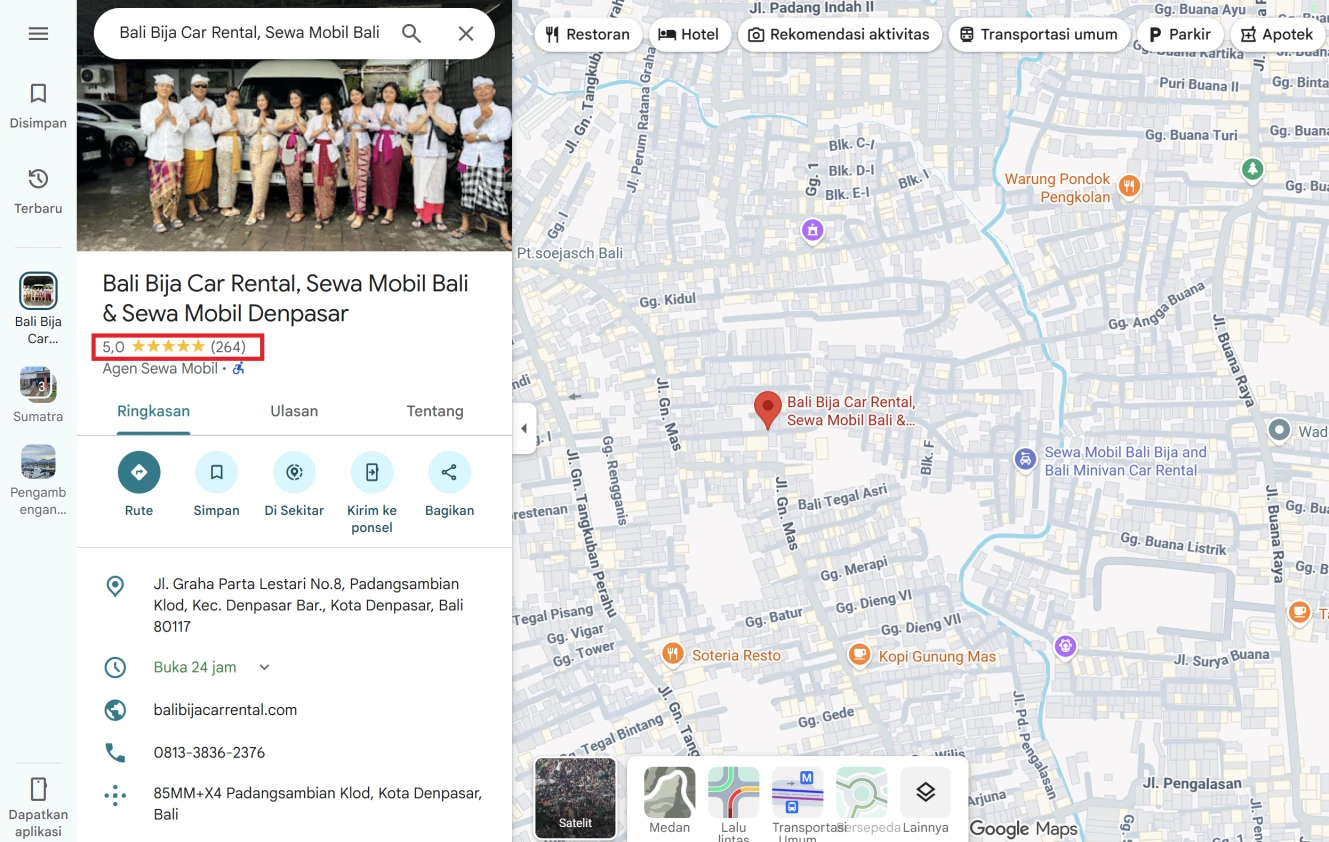The height and width of the screenshot is (842, 1329).
Task: Click purple marker near Jl. Surya Buana
Action: pos(1066,646)
